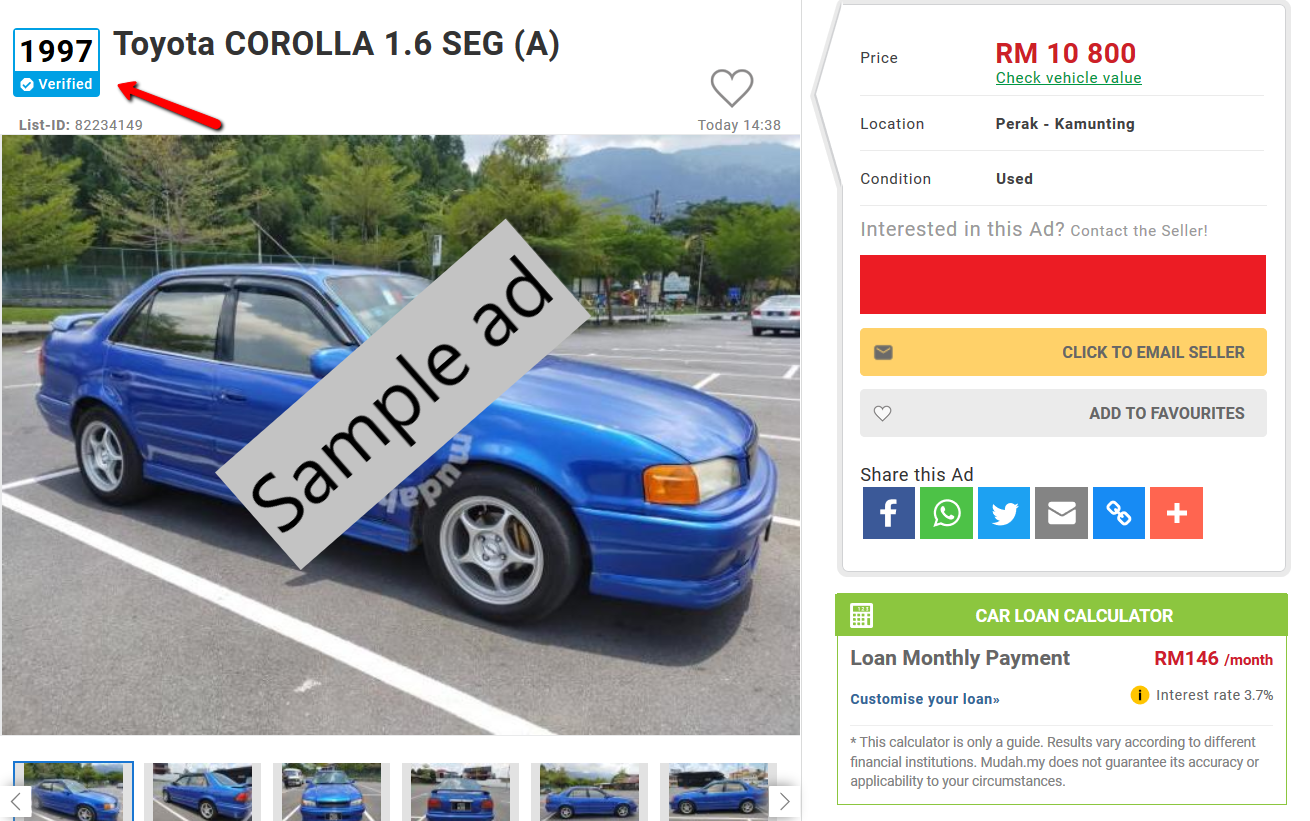Screen dimensions: 1310x821
Task: Click the Verified badge under 1997
Action: (56, 84)
